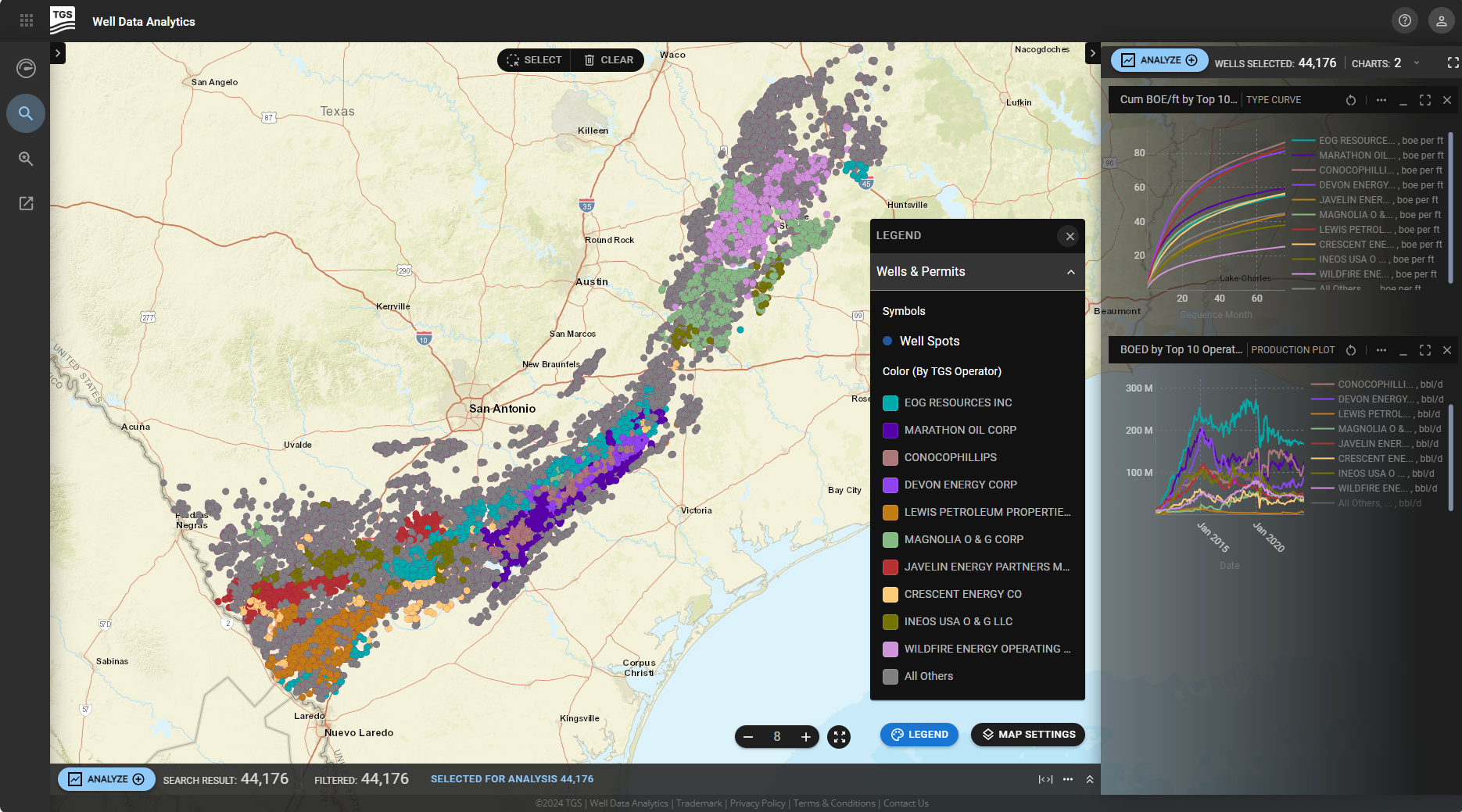Select the search magnifier in sidebar

click(x=26, y=113)
